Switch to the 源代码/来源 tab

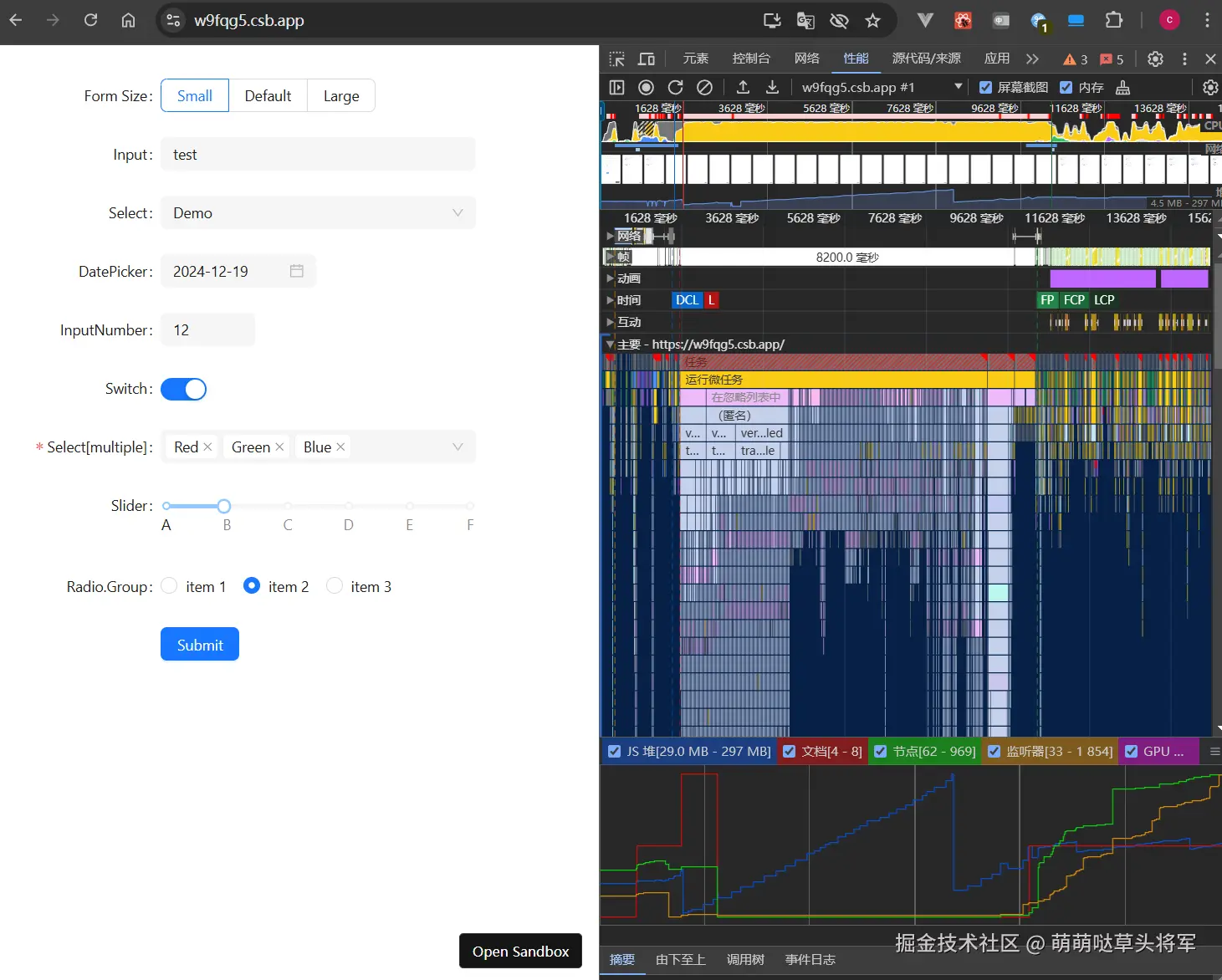(x=927, y=59)
